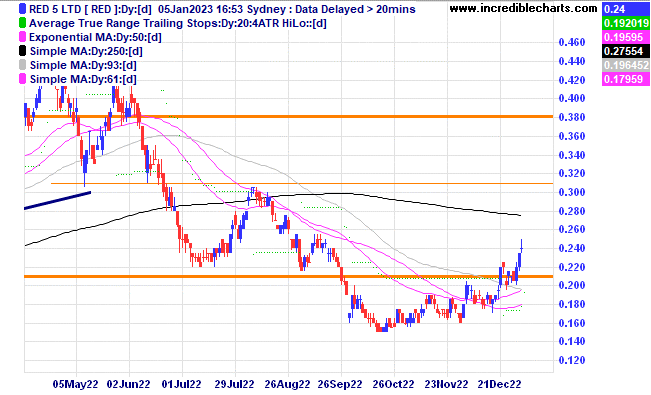Click the blue RED 5 LTD legend swatch
This screenshot has width=651, height=395.
point(22,9)
